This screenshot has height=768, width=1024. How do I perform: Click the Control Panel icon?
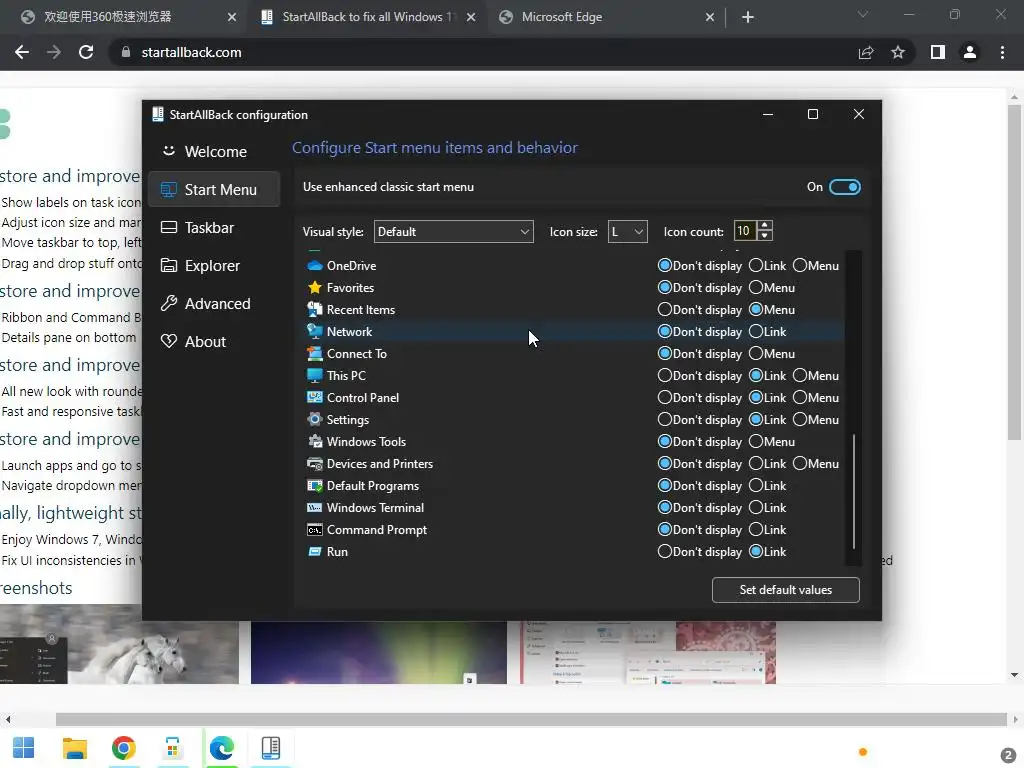coord(315,397)
